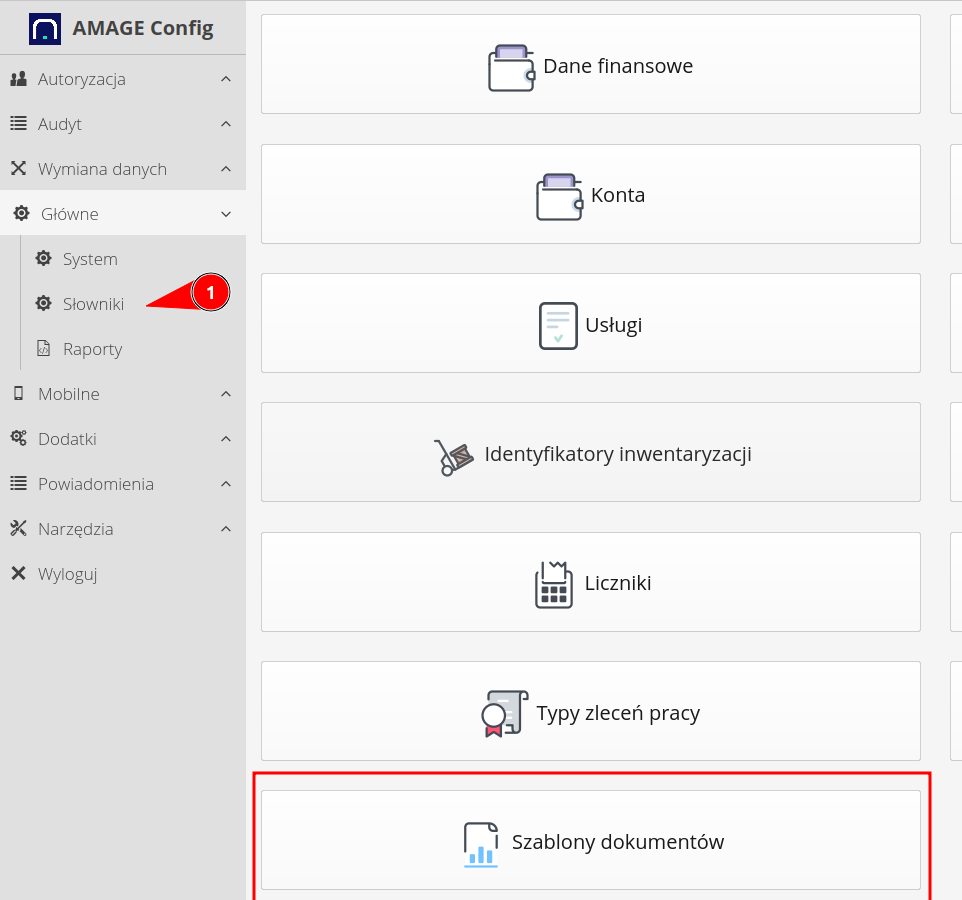Select Wymiana danych menu item
962x900 pixels.
tap(102, 169)
